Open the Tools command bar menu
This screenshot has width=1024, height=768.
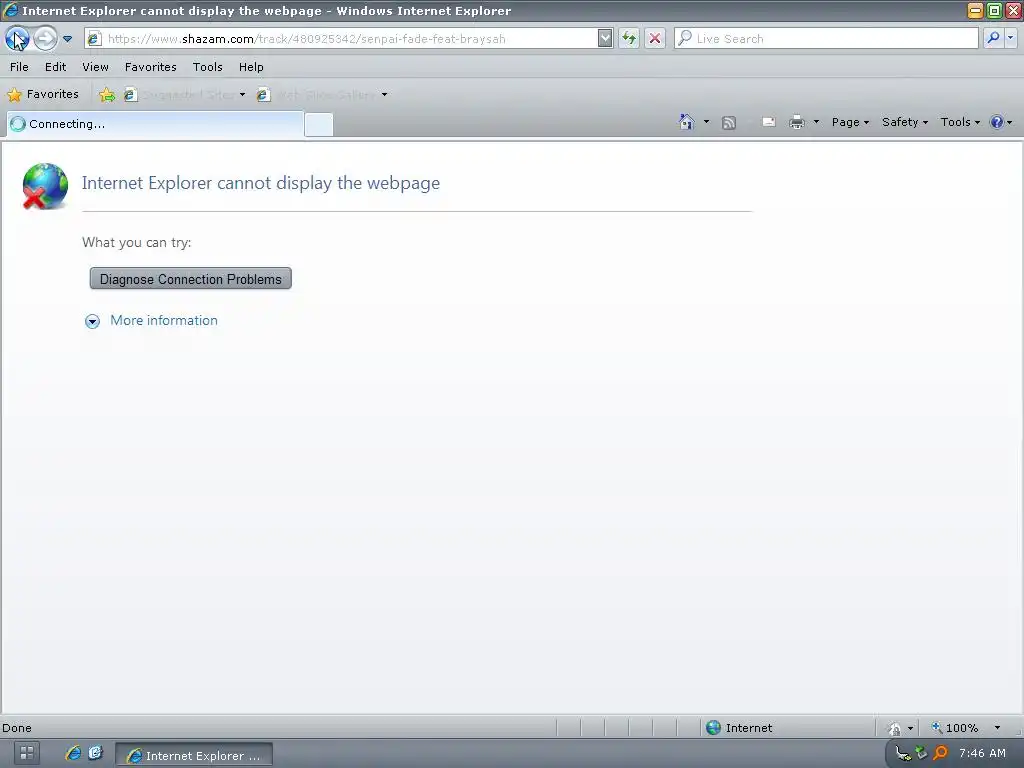click(x=960, y=122)
